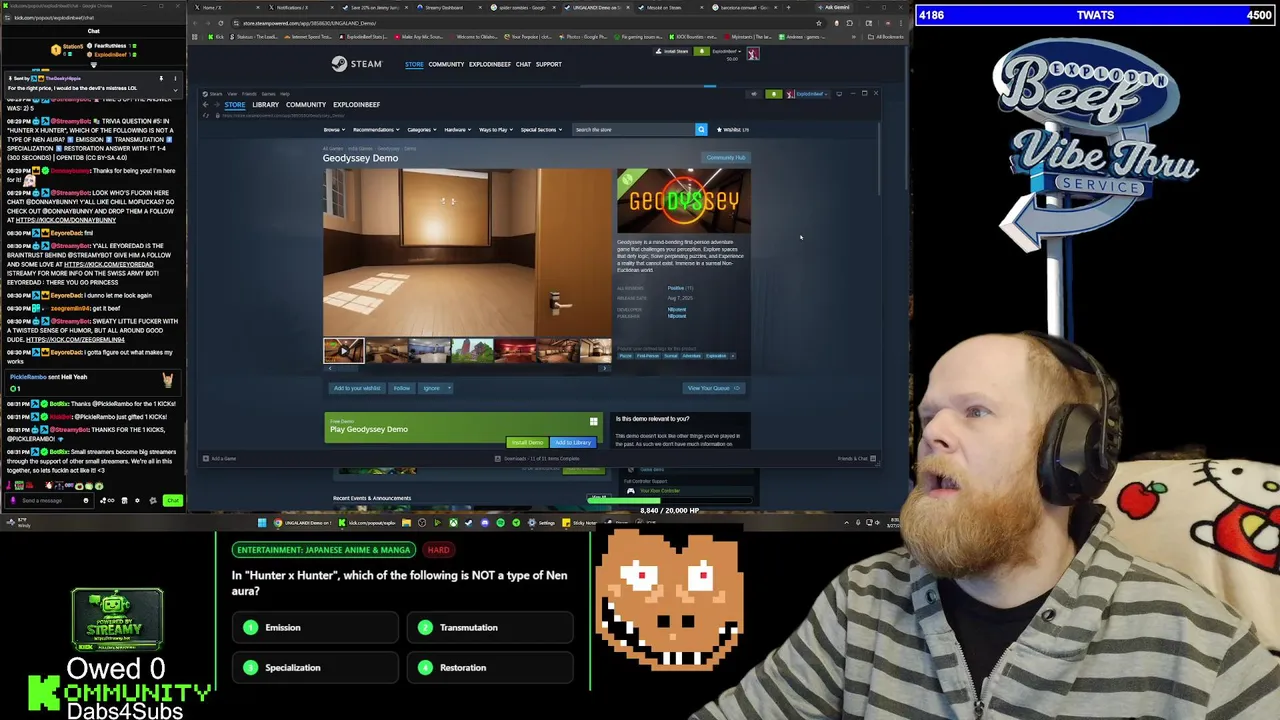
Task: Click the Steam client forward arrow
Action: (216, 105)
